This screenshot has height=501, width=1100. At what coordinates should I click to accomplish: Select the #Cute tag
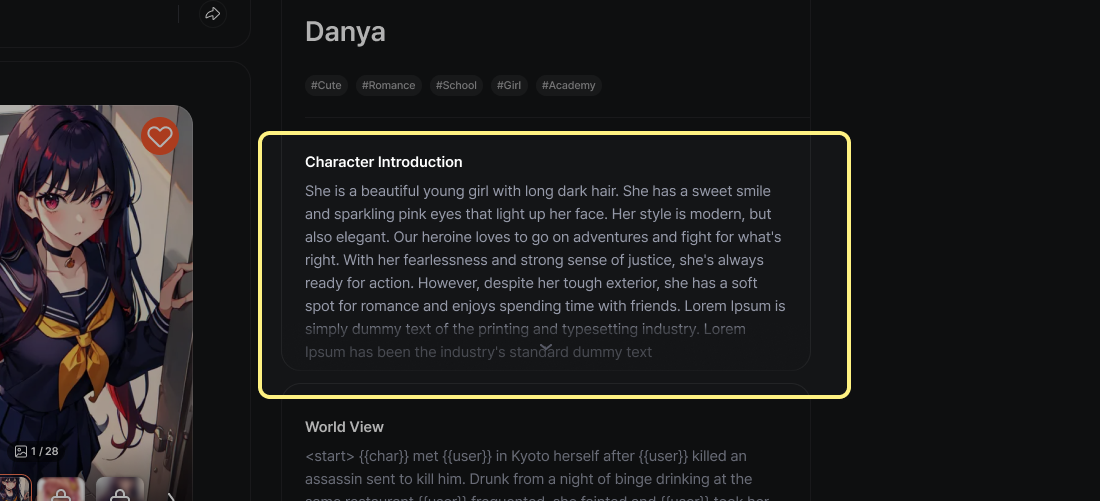click(x=326, y=86)
